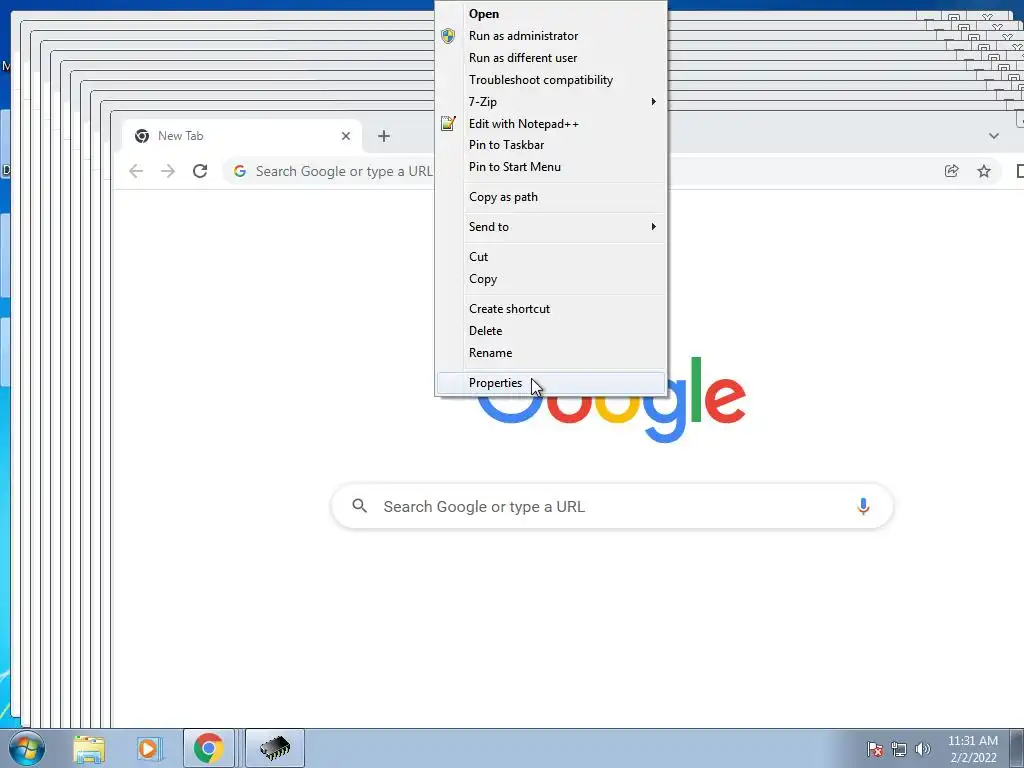
Task: Select Run as administrator
Action: 551,36
